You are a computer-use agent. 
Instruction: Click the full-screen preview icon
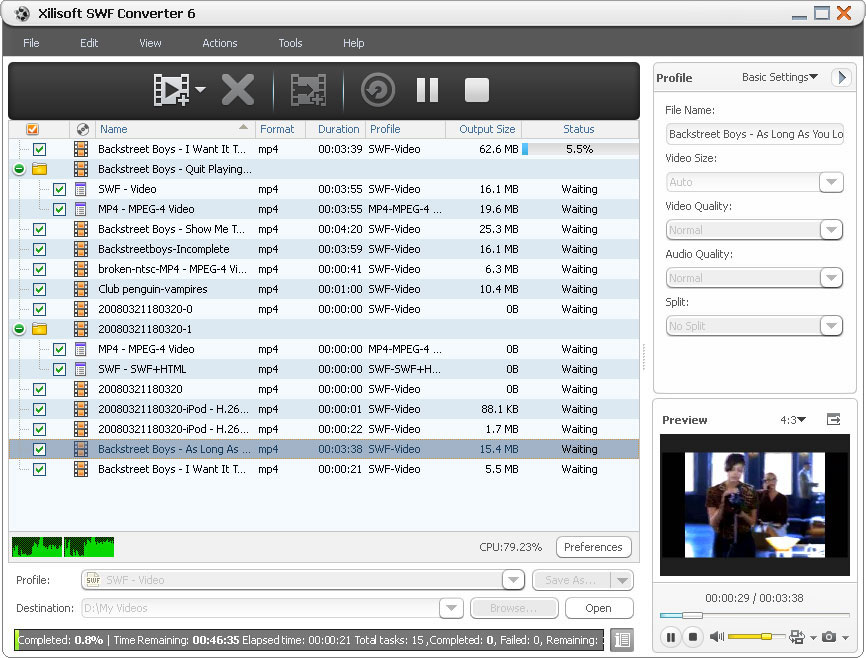(x=834, y=419)
